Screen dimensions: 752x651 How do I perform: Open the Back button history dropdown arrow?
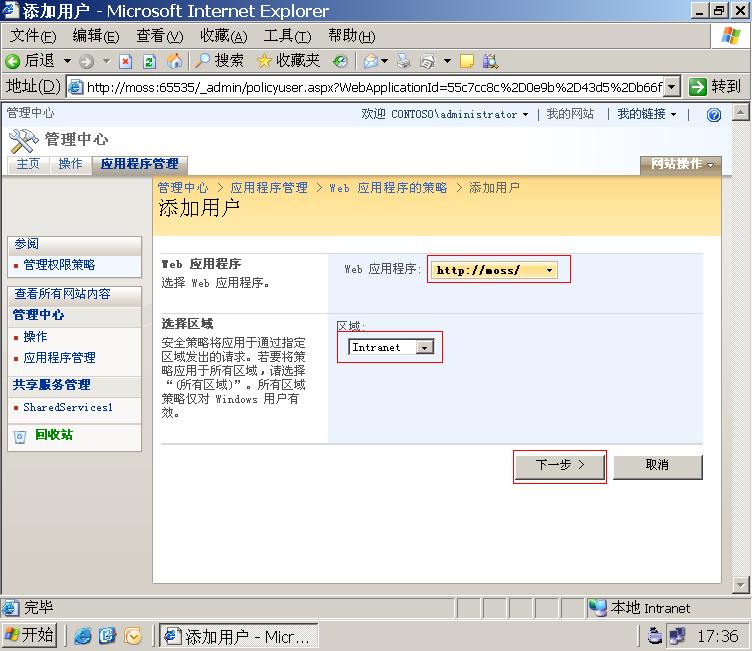(x=68, y=61)
